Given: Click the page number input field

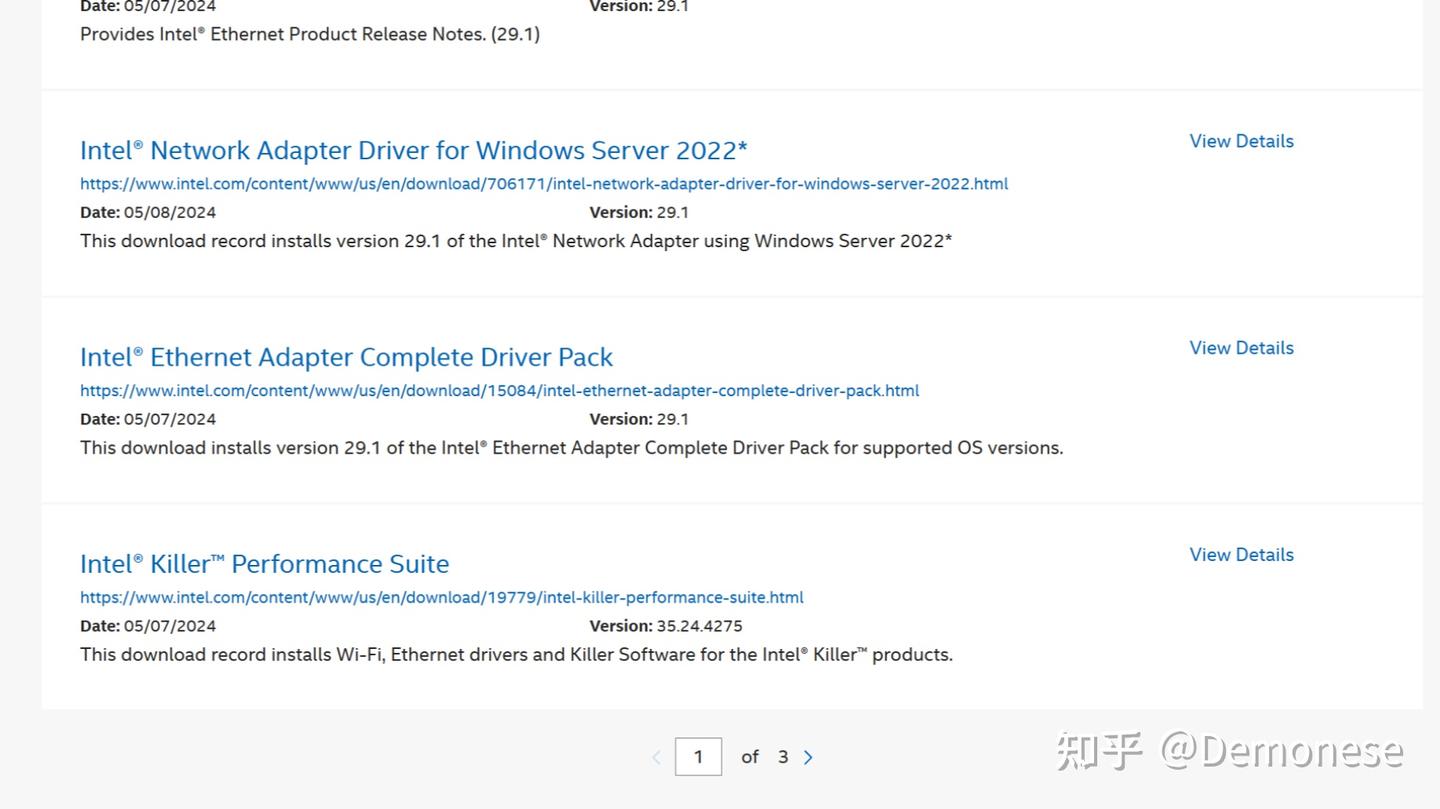Looking at the screenshot, I should (x=698, y=757).
